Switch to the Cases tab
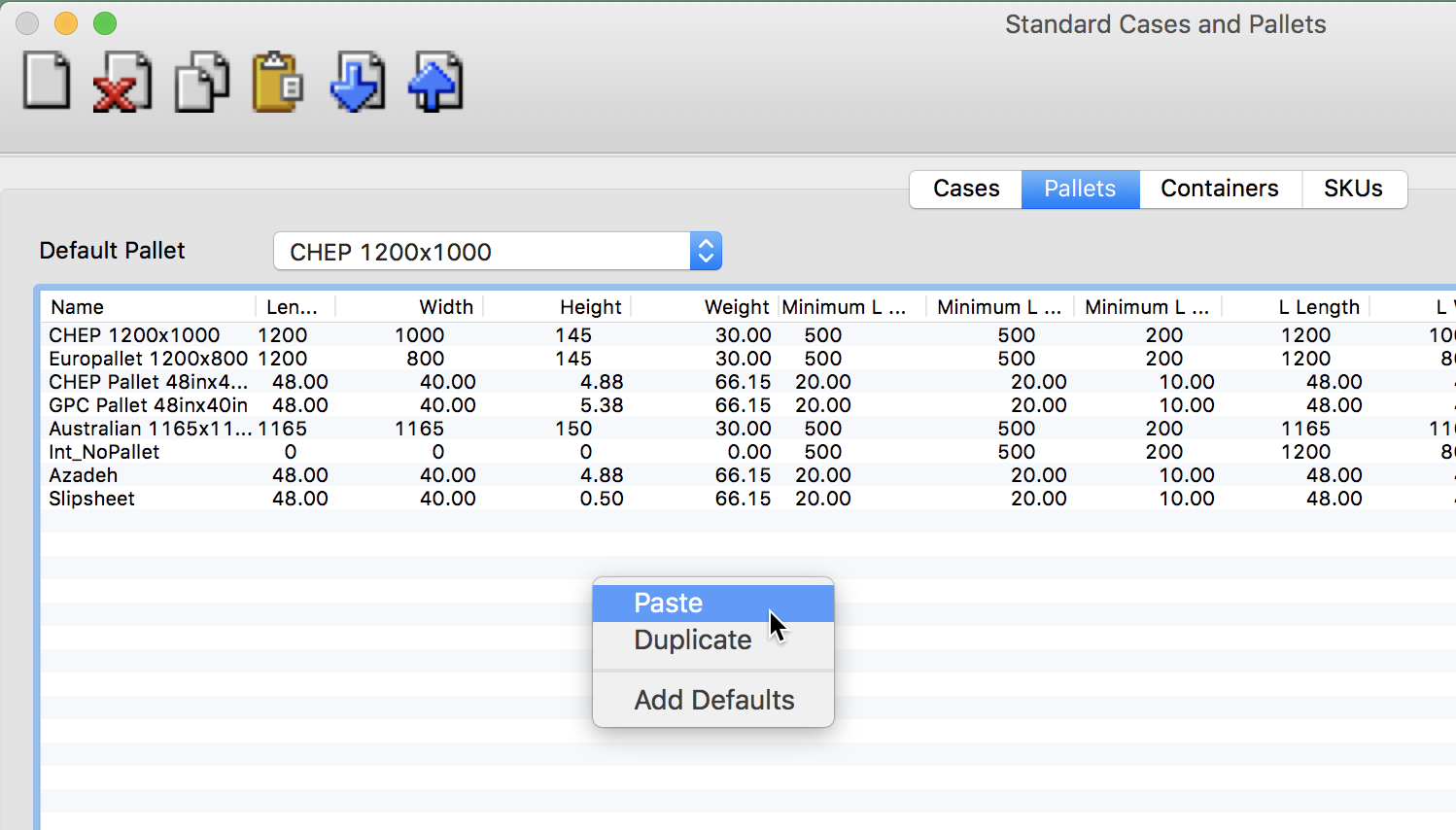 [966, 189]
